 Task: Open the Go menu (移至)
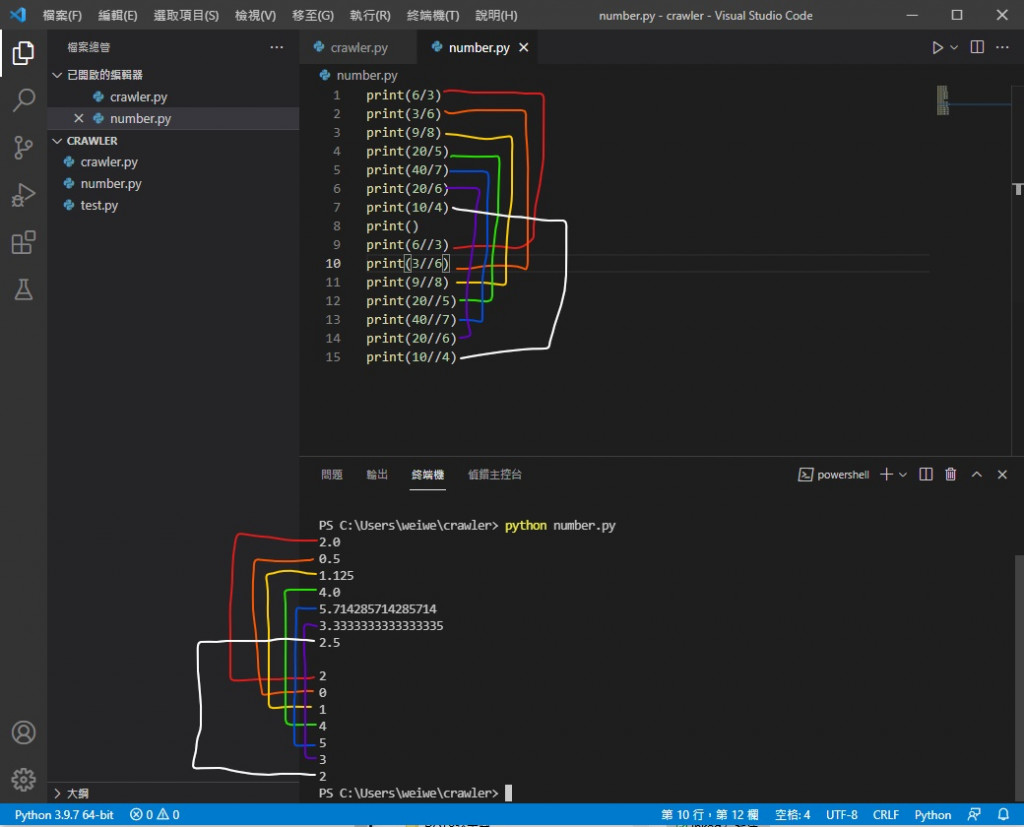[313, 15]
